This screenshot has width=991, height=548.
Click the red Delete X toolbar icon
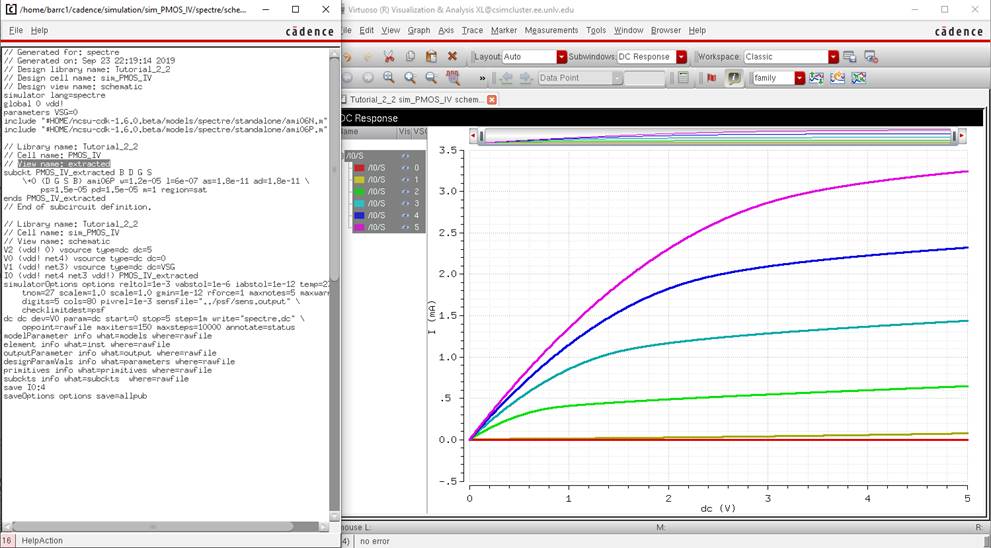[452, 57]
